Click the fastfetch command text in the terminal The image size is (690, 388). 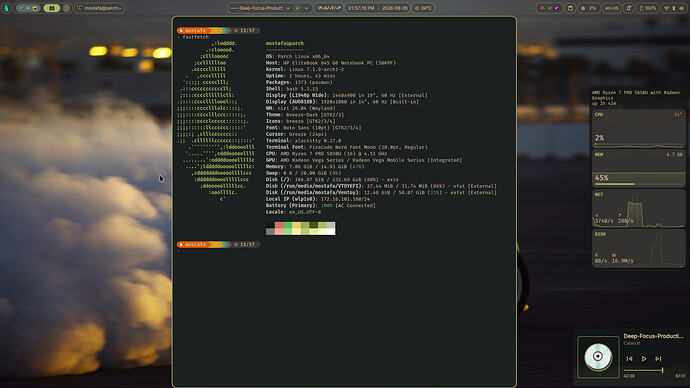[195, 37]
